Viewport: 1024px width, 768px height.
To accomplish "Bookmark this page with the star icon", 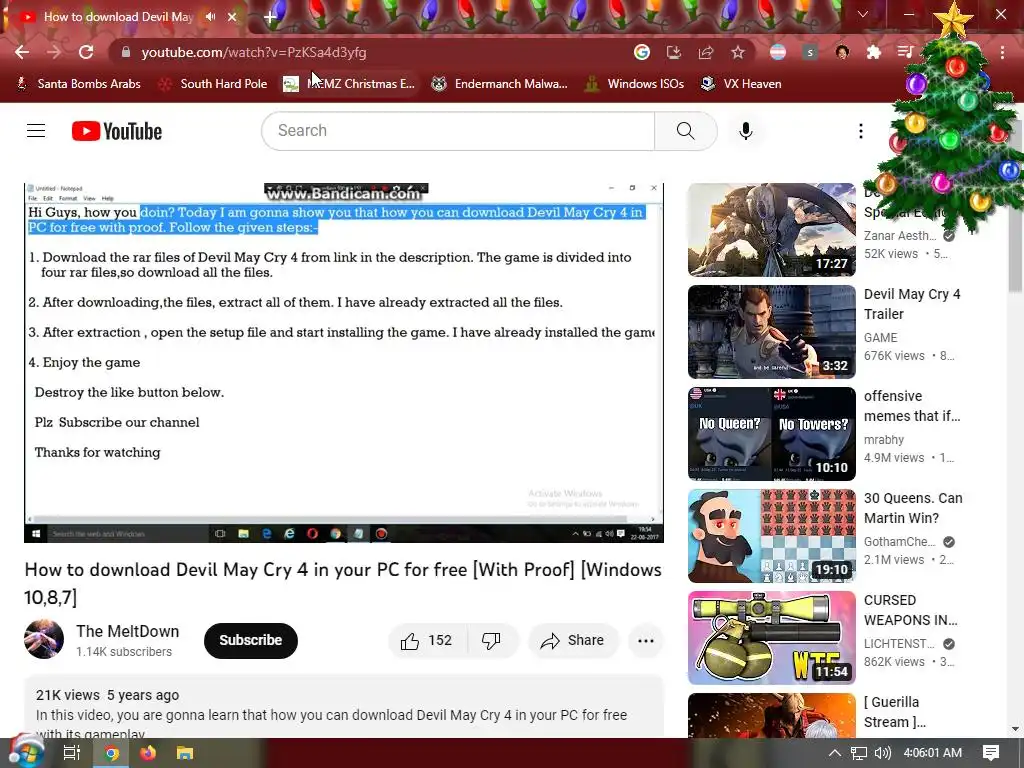I will point(737,52).
